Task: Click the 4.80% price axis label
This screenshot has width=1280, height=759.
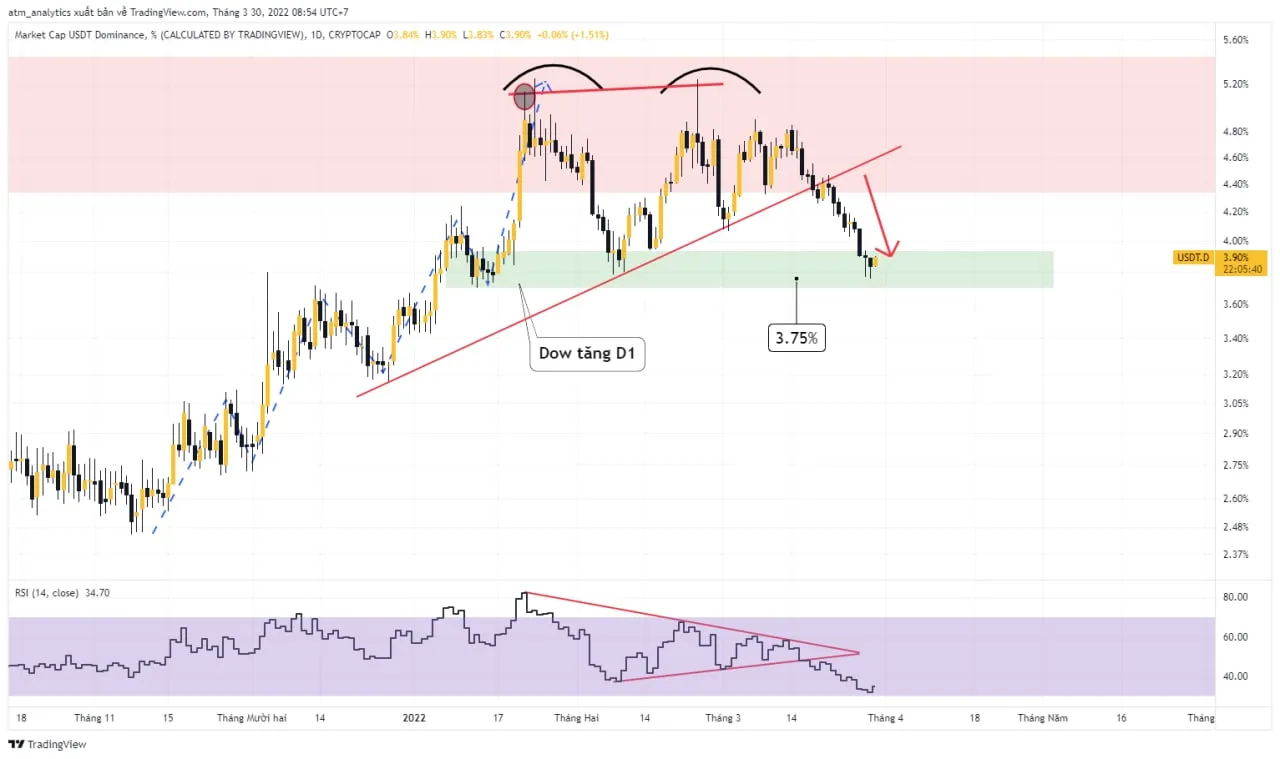Action: coord(1234,131)
